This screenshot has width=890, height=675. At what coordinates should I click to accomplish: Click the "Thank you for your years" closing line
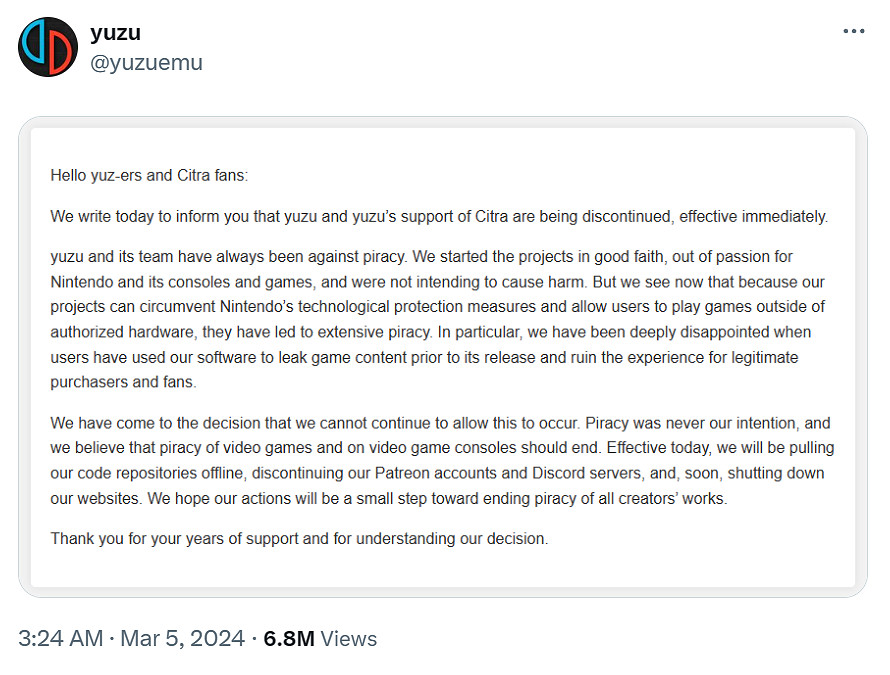pos(299,539)
